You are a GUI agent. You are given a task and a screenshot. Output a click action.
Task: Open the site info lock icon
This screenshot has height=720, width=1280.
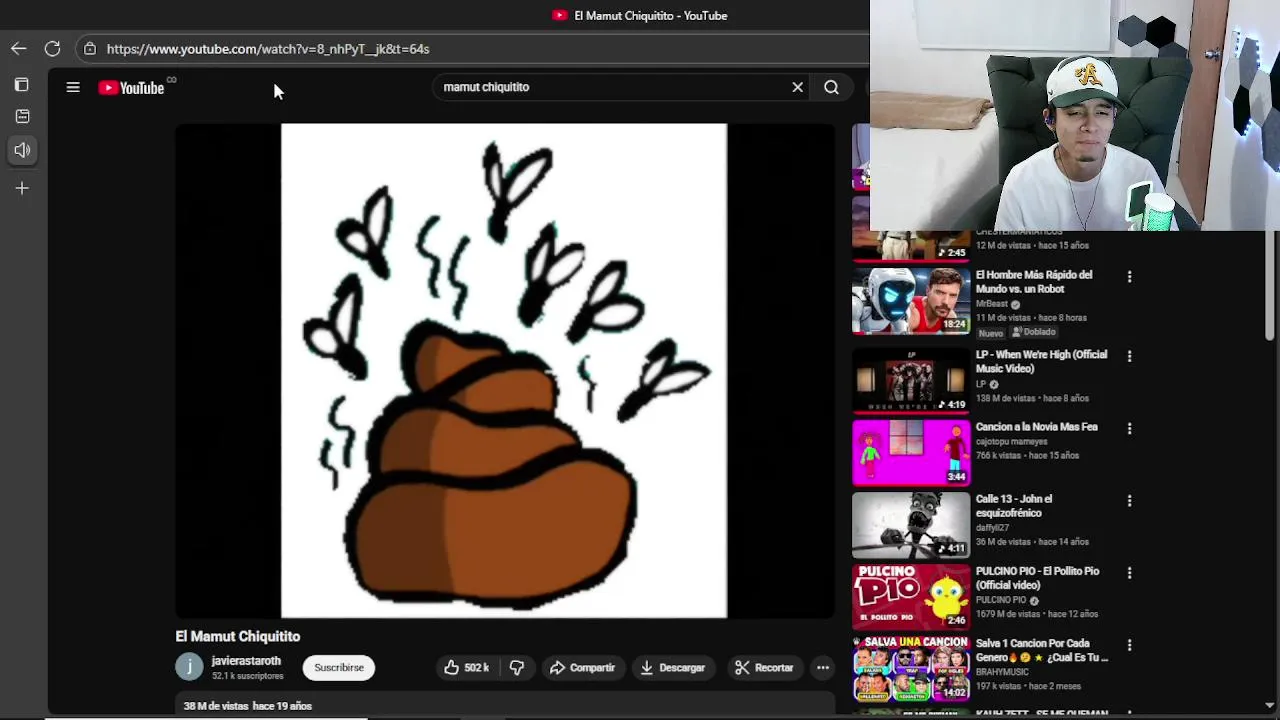pyautogui.click(x=90, y=48)
